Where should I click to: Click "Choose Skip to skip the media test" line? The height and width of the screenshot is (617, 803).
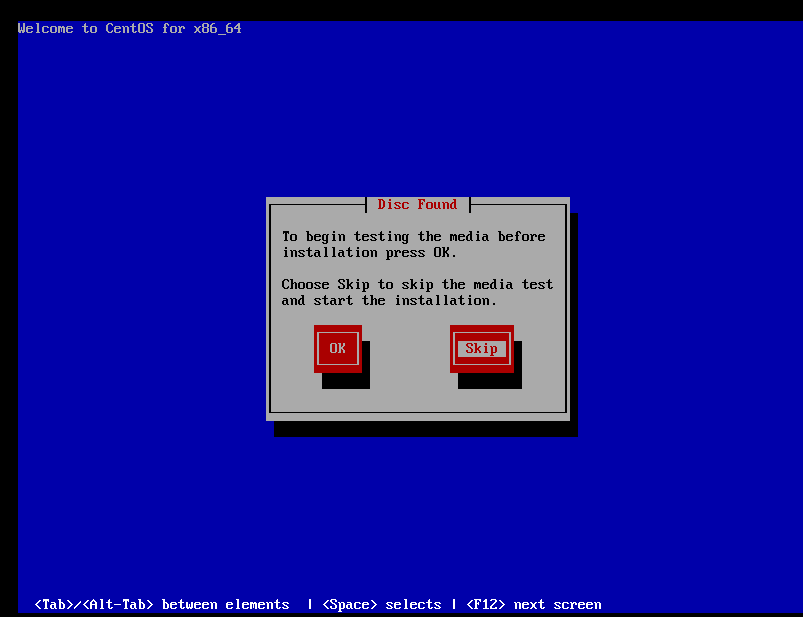pos(417,284)
